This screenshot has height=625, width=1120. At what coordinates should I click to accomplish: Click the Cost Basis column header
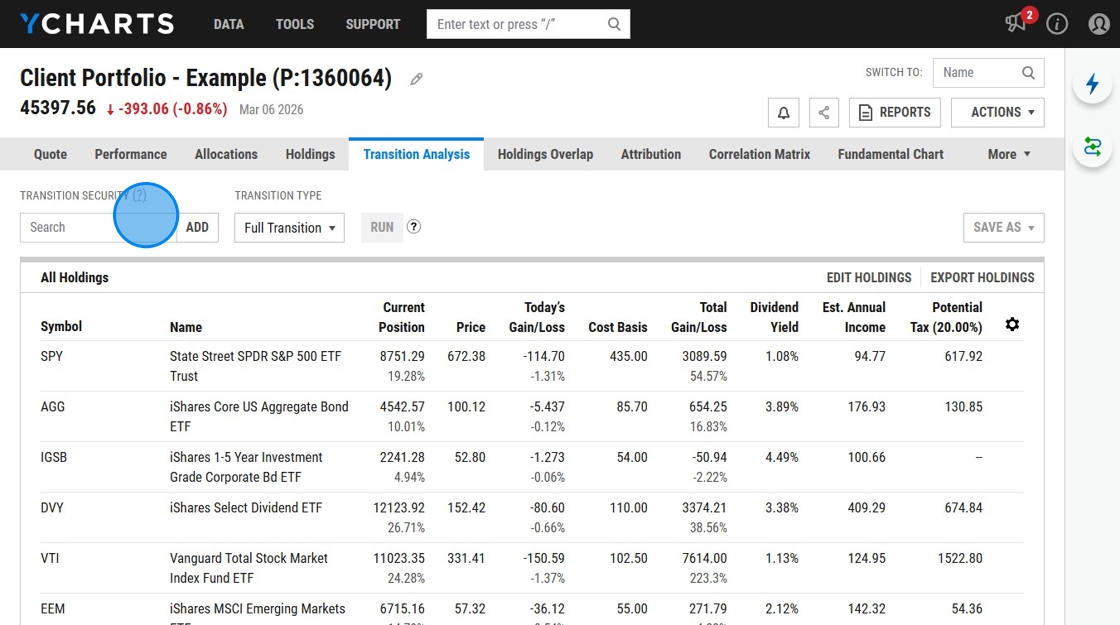pos(618,327)
